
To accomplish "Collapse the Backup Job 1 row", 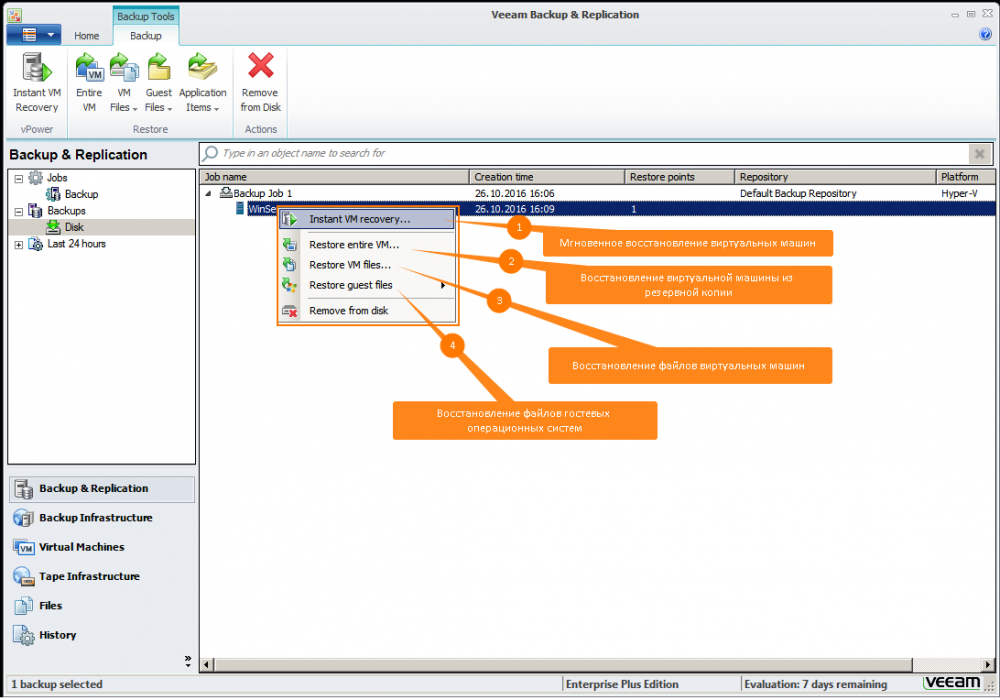I will point(208,193).
